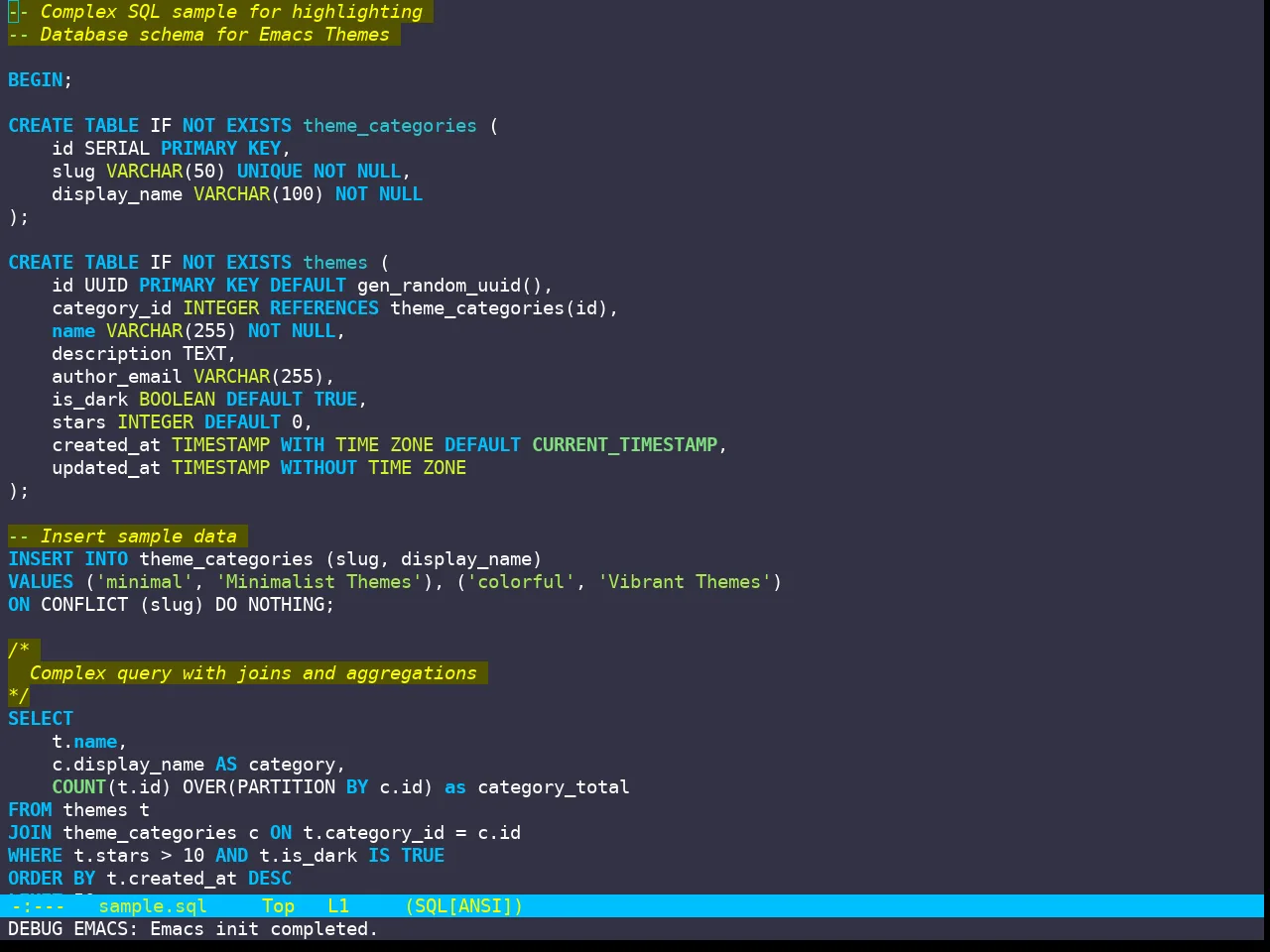Click the SELECT keyword
The image size is (1270, 952).
click(41, 719)
